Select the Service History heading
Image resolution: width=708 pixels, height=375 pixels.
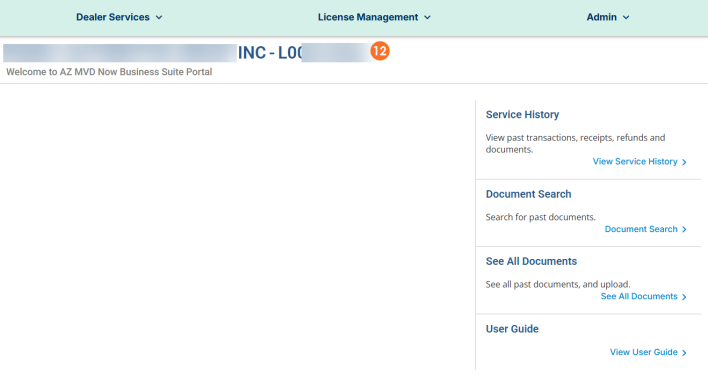522,115
